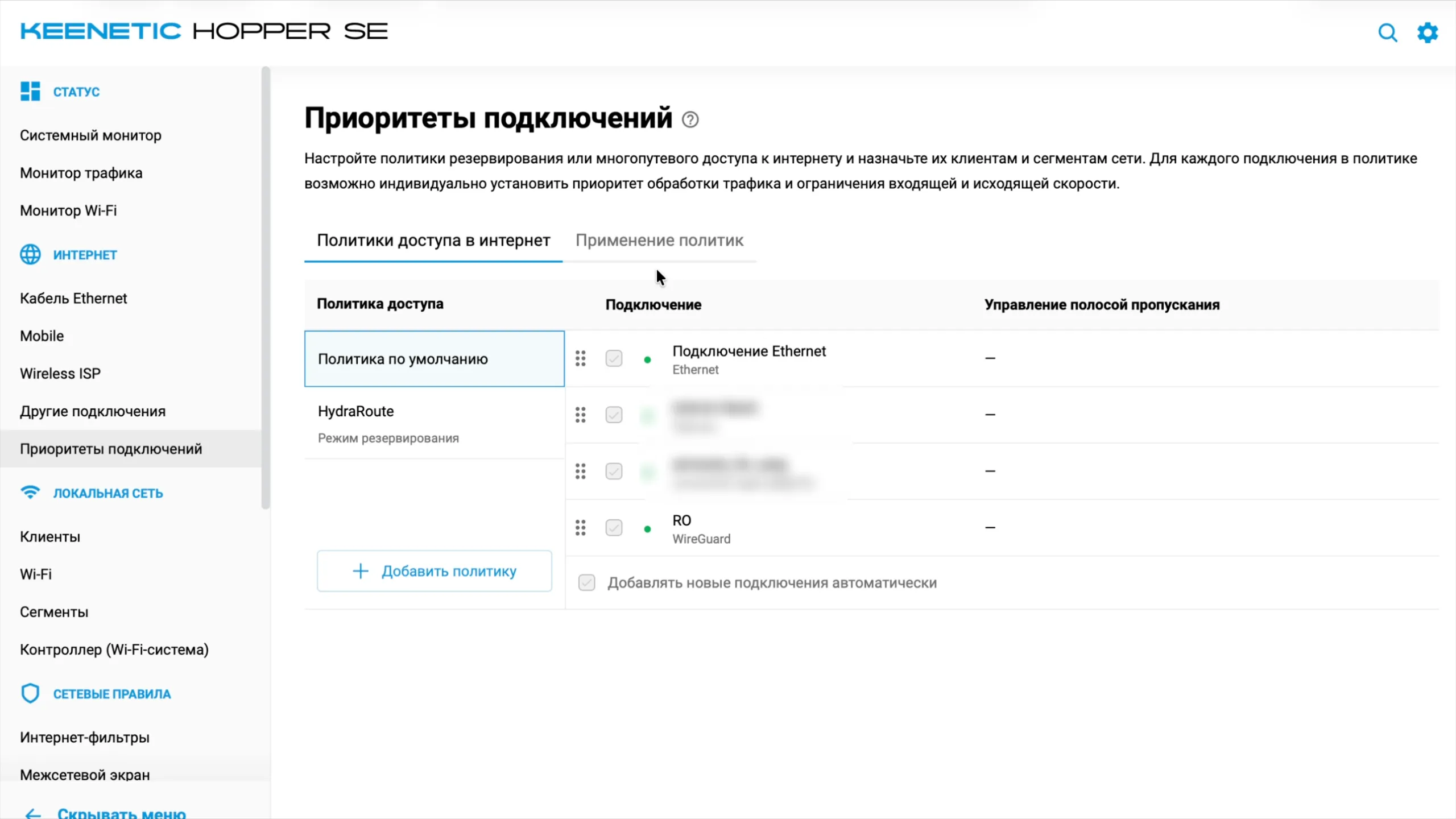The height and width of the screenshot is (819, 1456).
Task: Open Монитор трафика menu item
Action: (81, 173)
